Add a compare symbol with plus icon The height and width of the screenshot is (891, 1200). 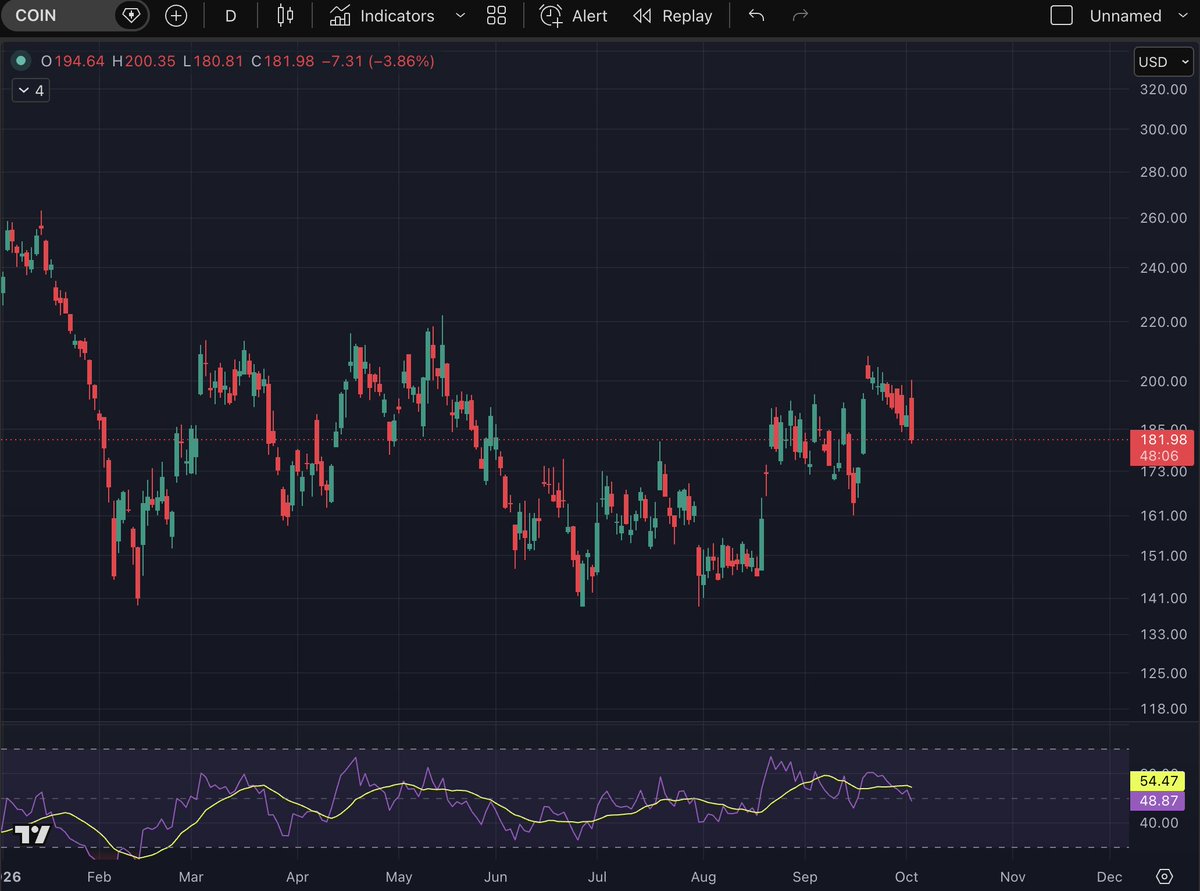[176, 16]
